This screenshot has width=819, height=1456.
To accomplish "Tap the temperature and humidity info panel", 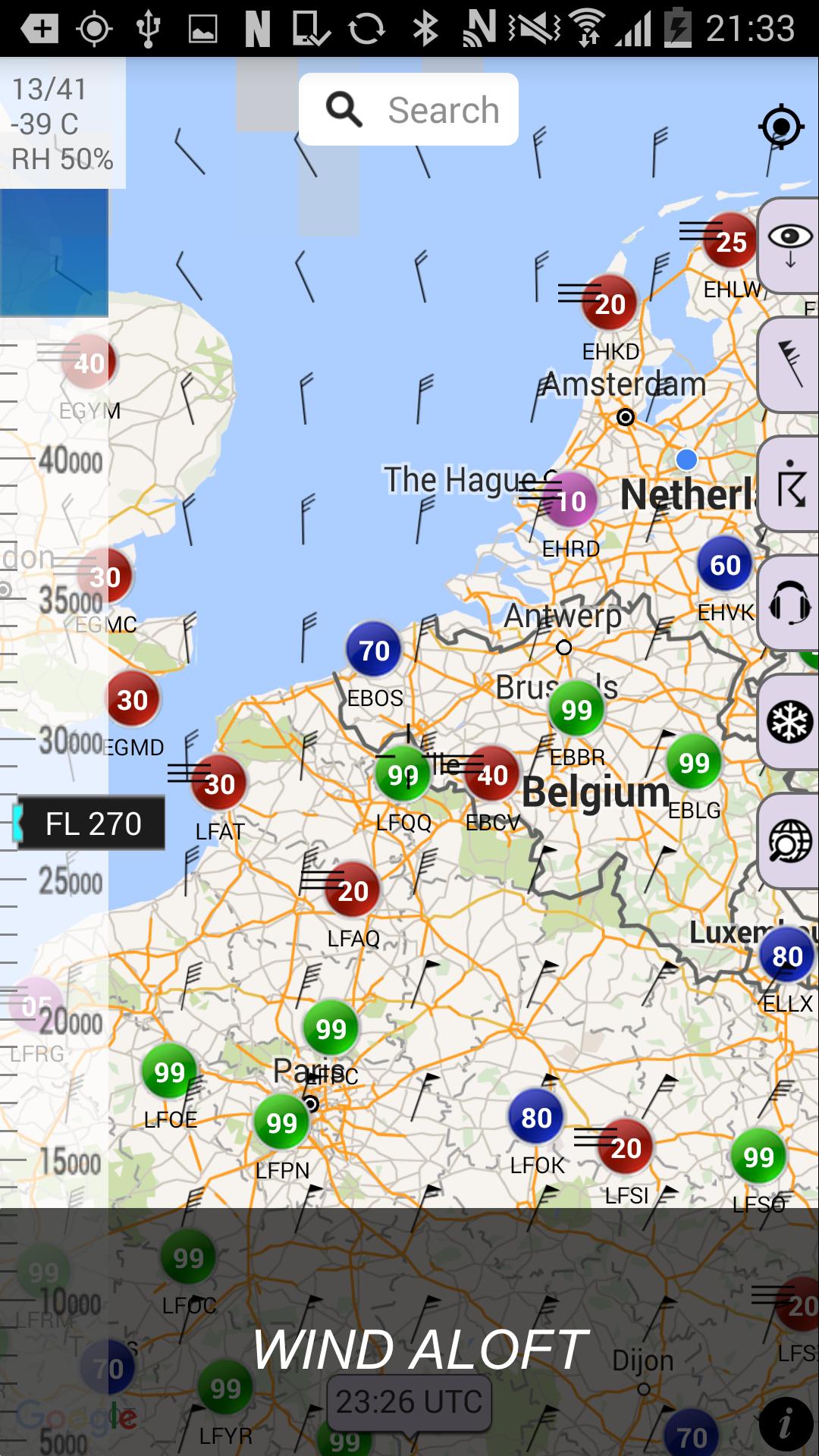I will click(63, 123).
